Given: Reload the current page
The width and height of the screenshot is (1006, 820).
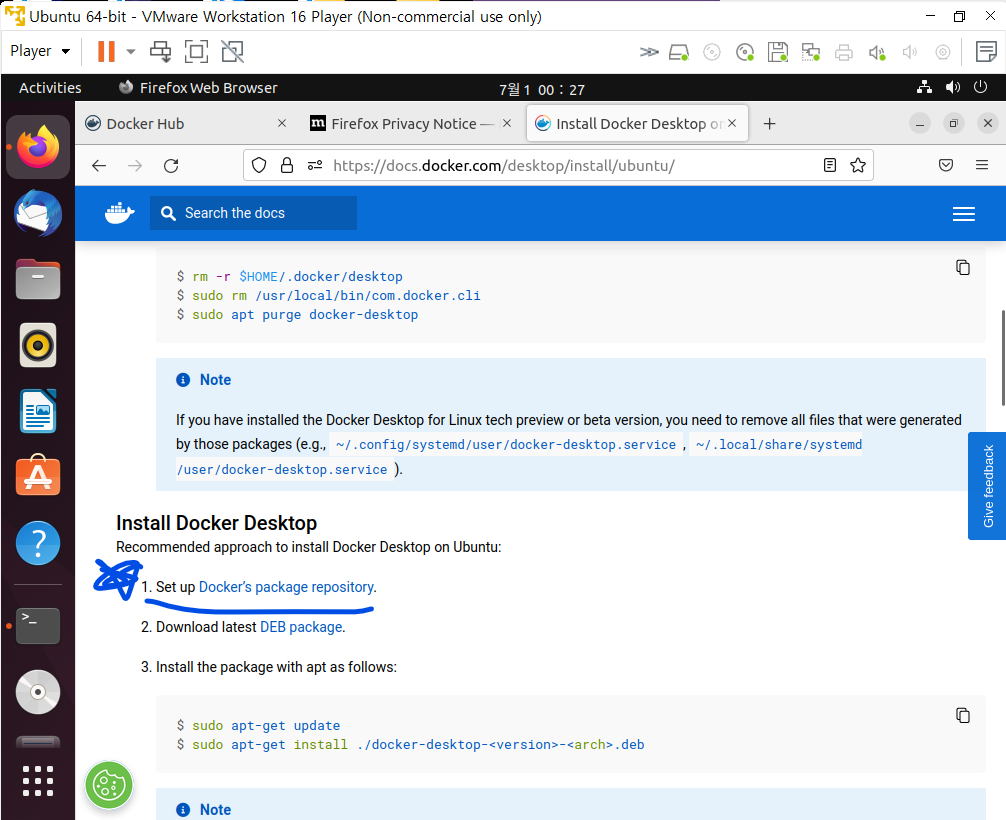Looking at the screenshot, I should (171, 166).
